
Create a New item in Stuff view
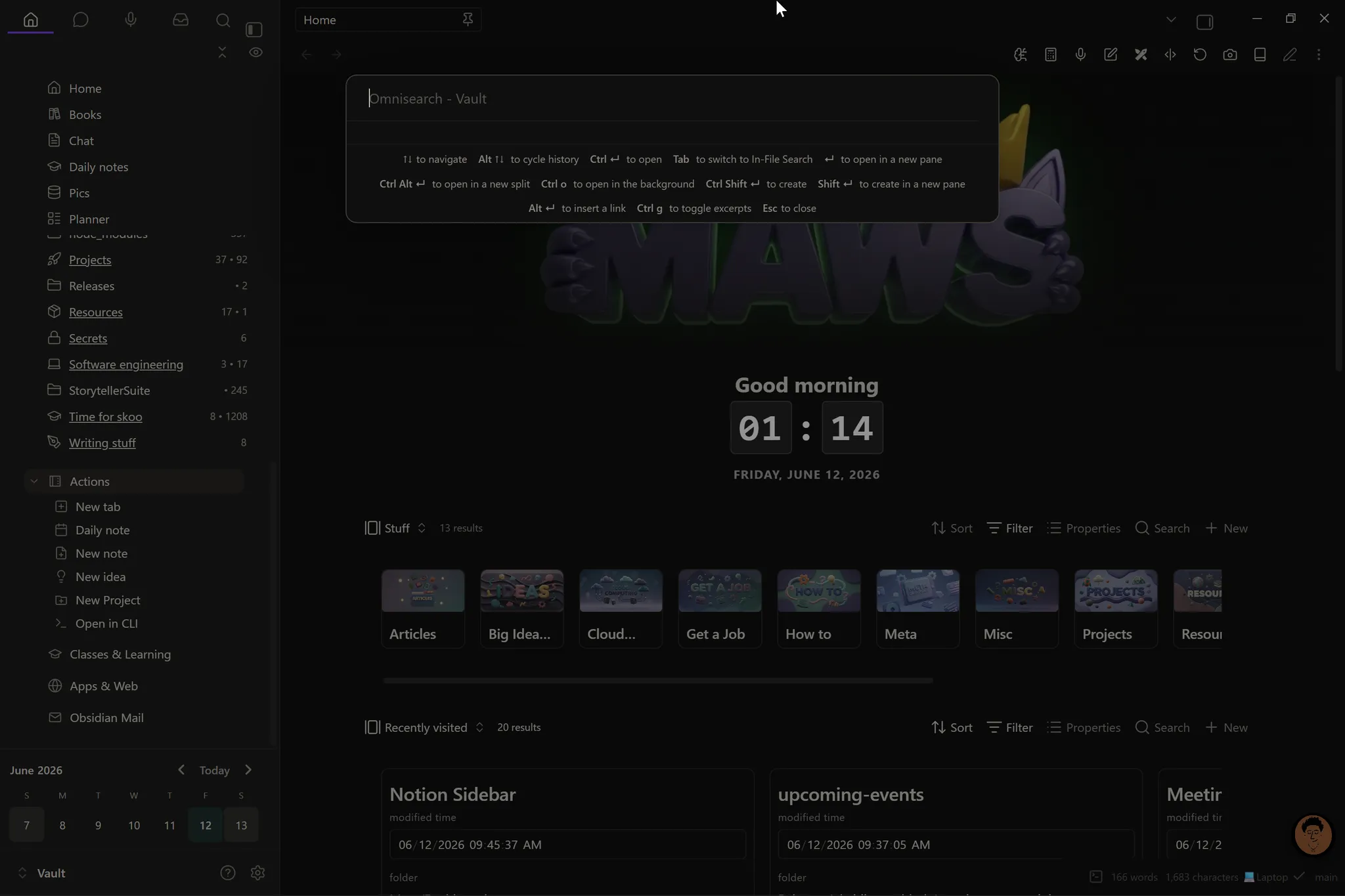pyautogui.click(x=1227, y=528)
